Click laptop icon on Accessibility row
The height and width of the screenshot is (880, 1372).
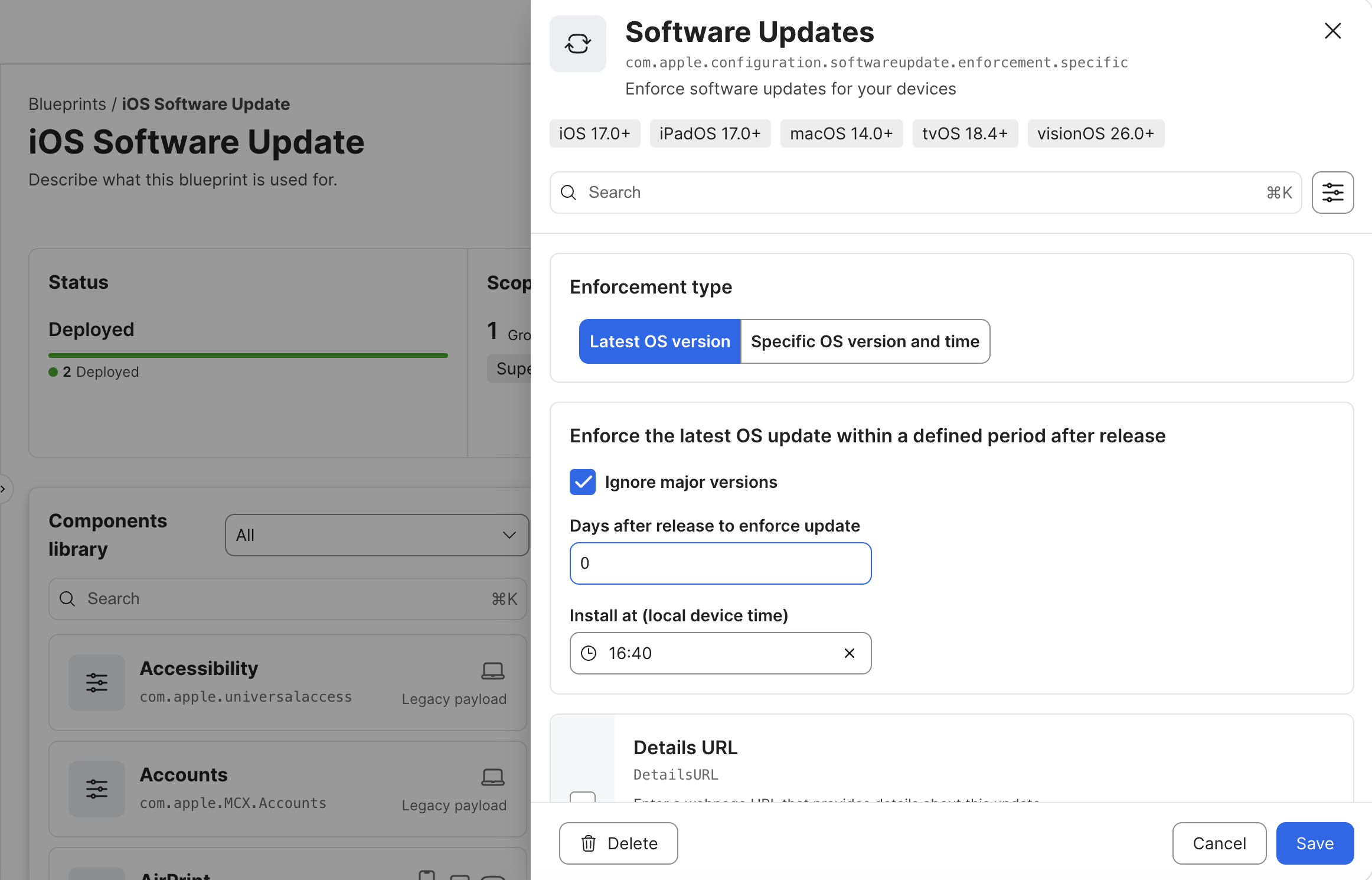click(x=492, y=670)
